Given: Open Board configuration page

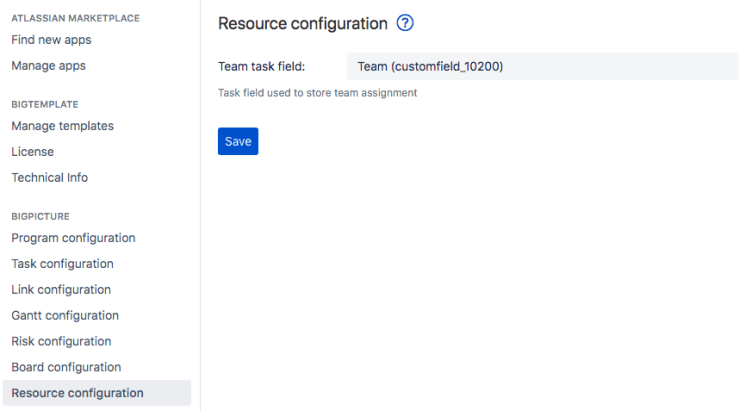Looking at the screenshot, I should [66, 368].
